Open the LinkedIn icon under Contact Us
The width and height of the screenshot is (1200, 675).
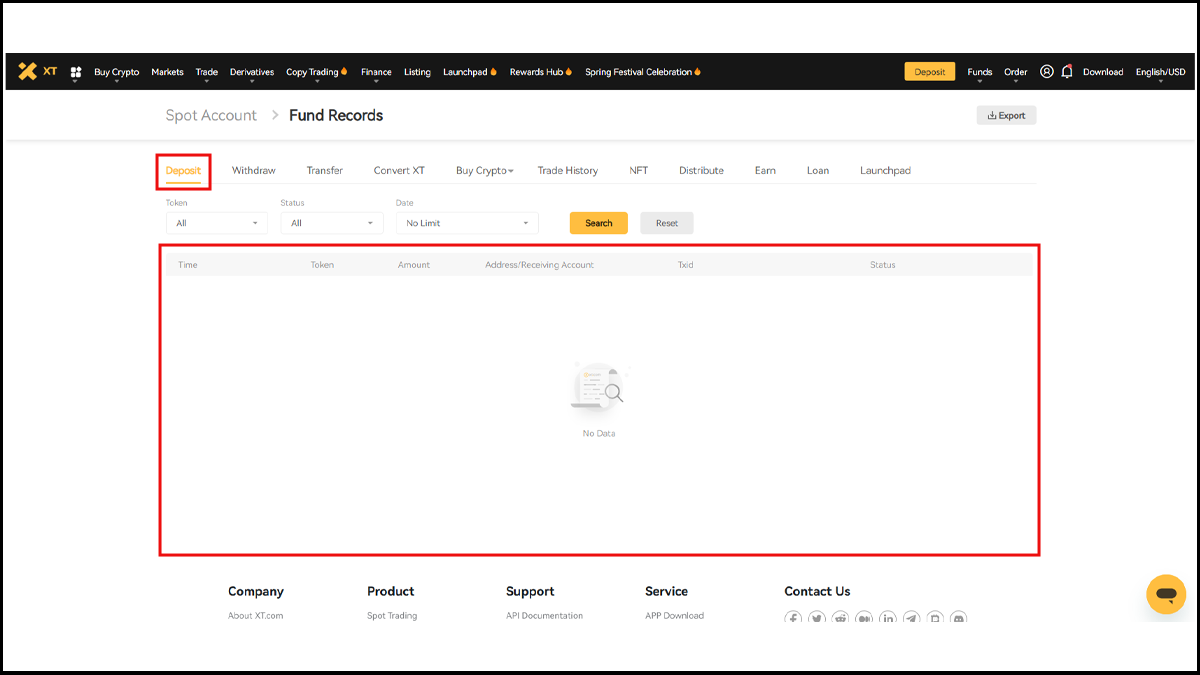pos(888,619)
